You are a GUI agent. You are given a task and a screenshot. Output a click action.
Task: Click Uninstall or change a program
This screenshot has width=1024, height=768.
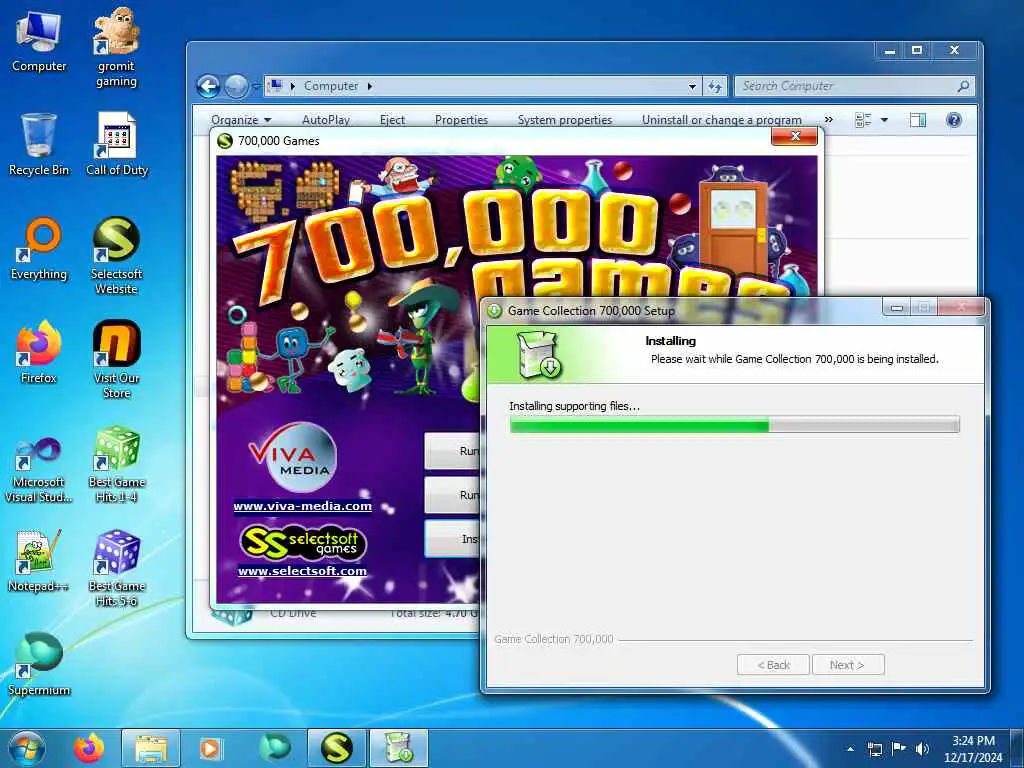[722, 120]
